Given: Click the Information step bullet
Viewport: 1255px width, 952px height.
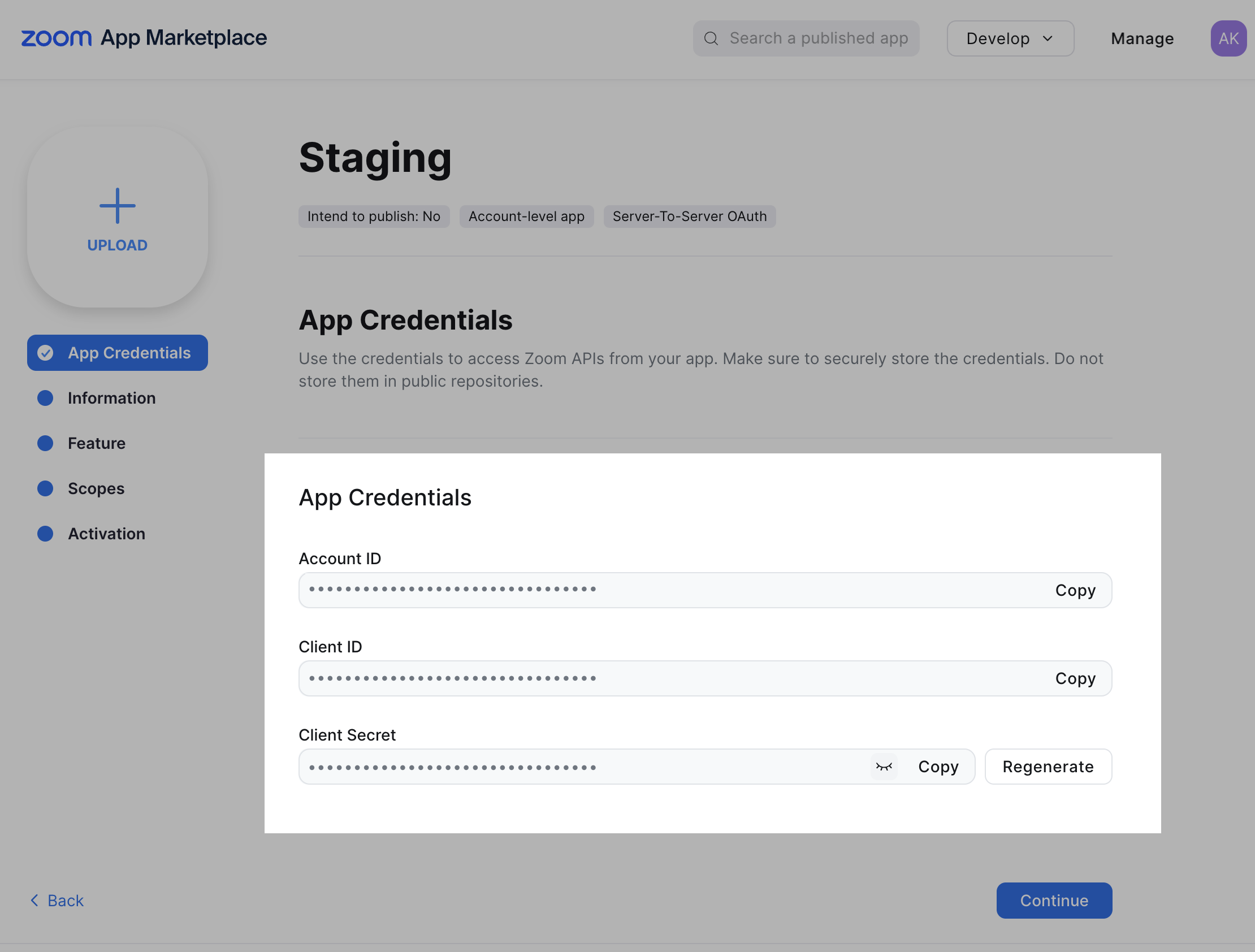Looking at the screenshot, I should tap(45, 399).
